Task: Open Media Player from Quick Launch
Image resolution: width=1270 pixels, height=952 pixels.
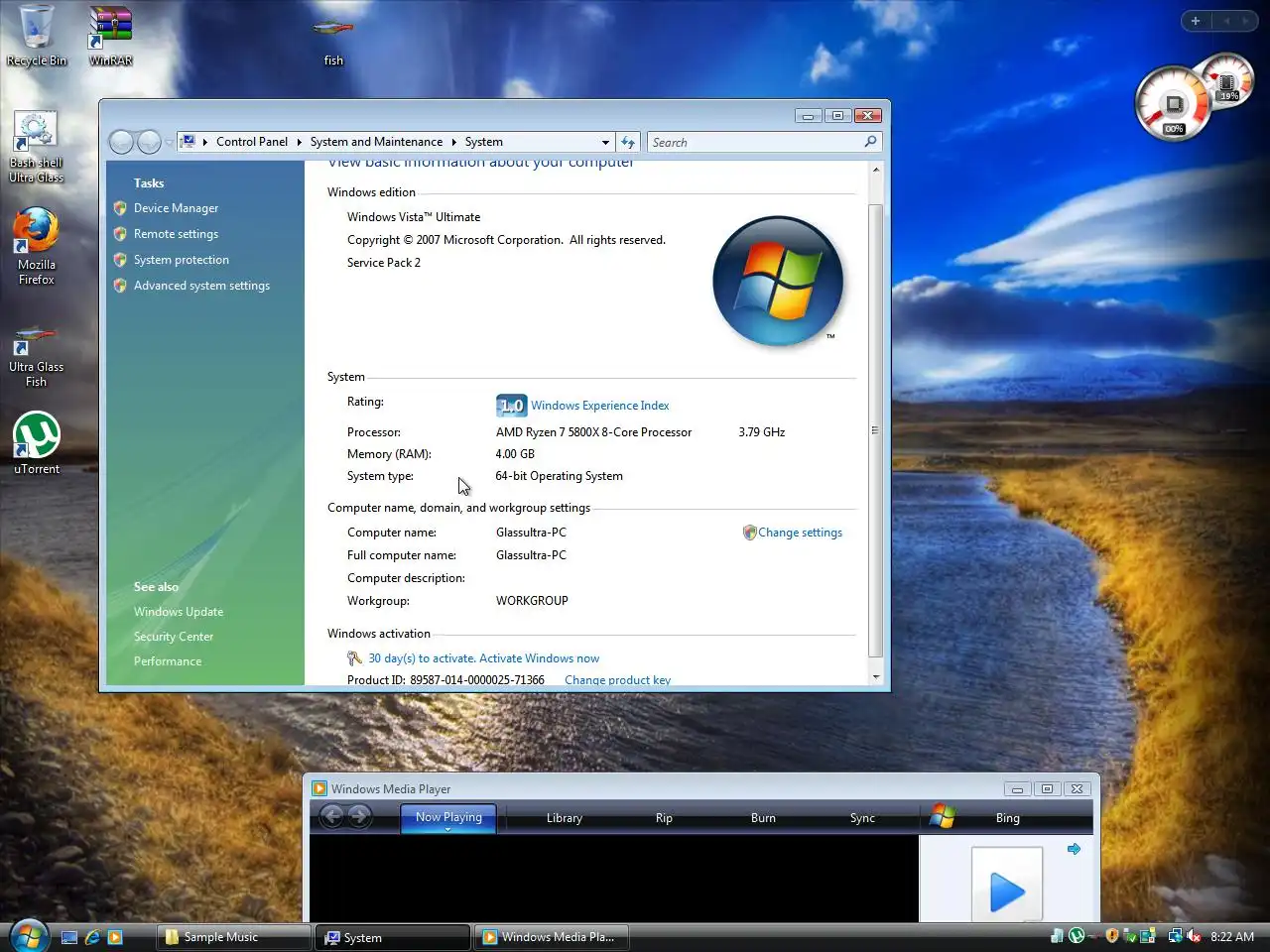Action: click(x=115, y=936)
